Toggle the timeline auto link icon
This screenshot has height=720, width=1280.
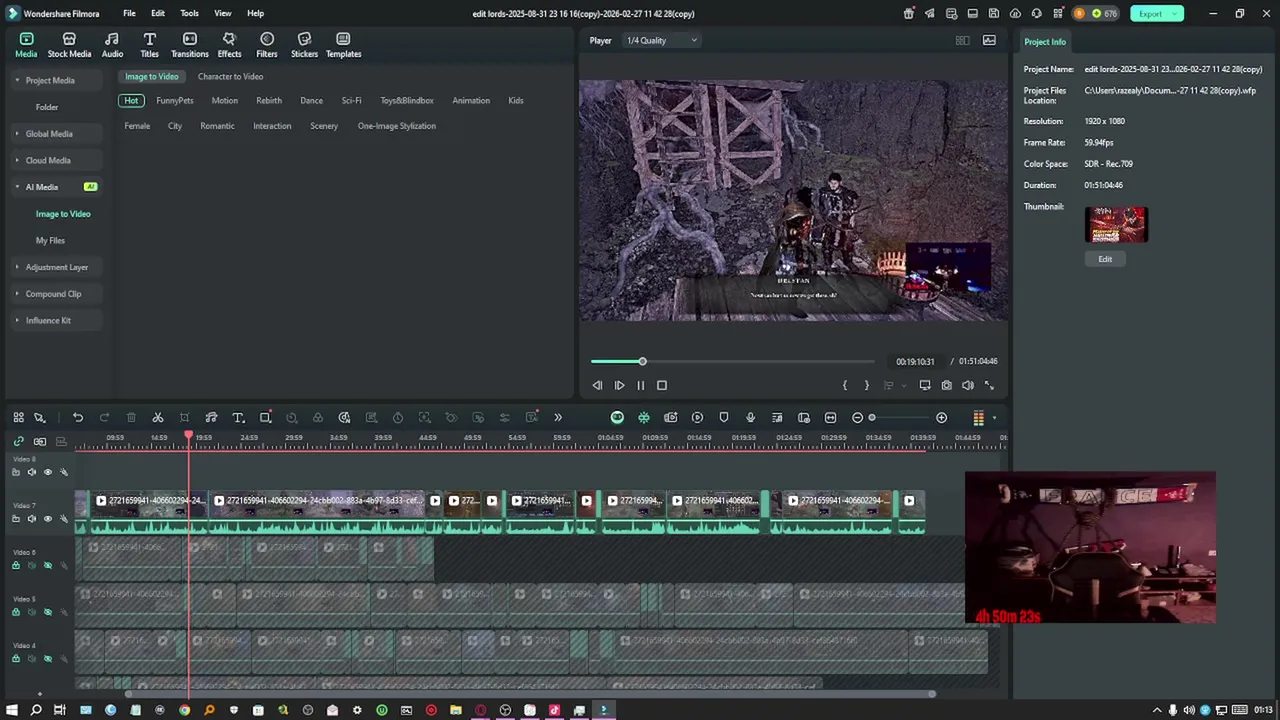pyautogui.click(x=18, y=441)
